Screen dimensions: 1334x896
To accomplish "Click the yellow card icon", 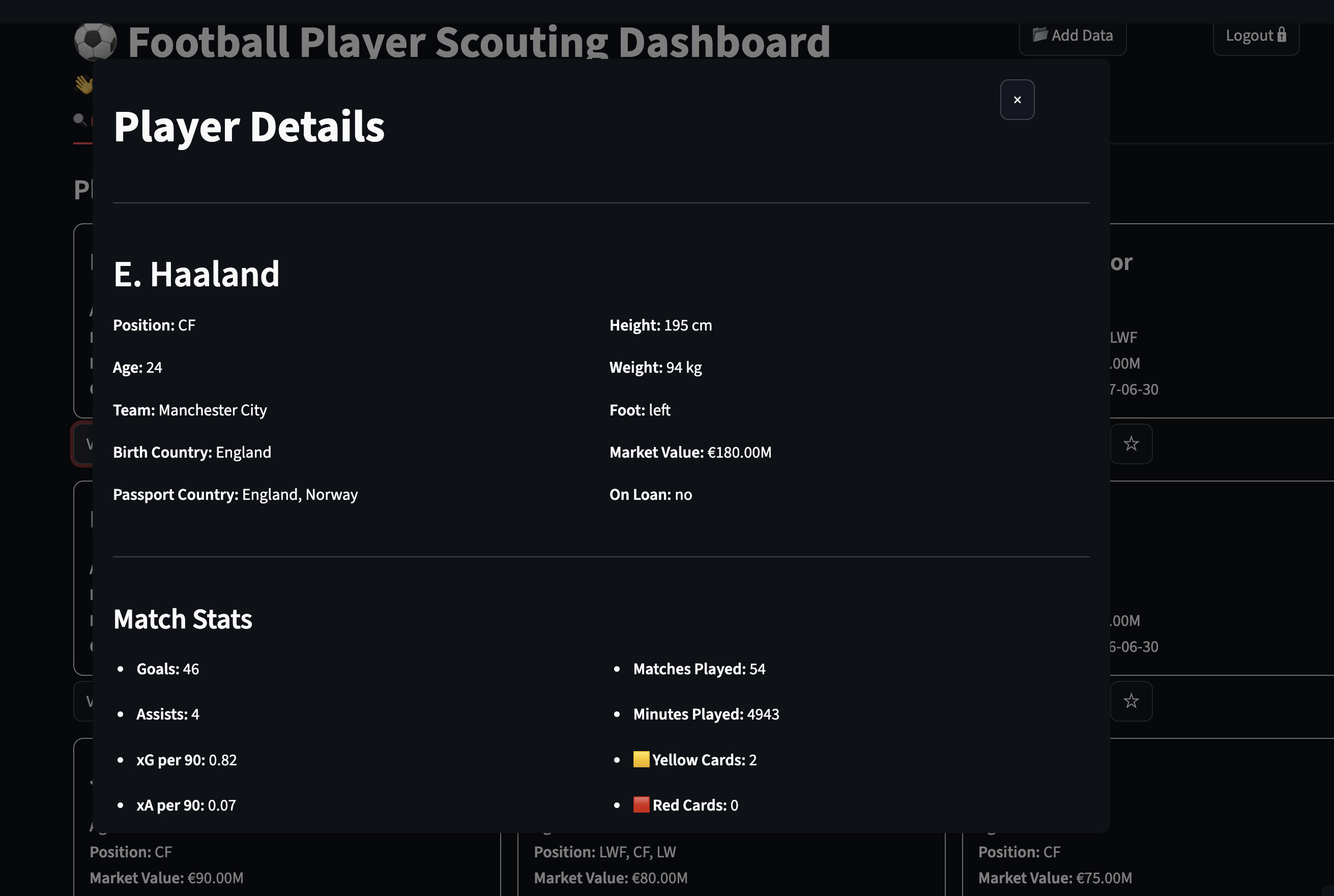I will click(x=641, y=759).
